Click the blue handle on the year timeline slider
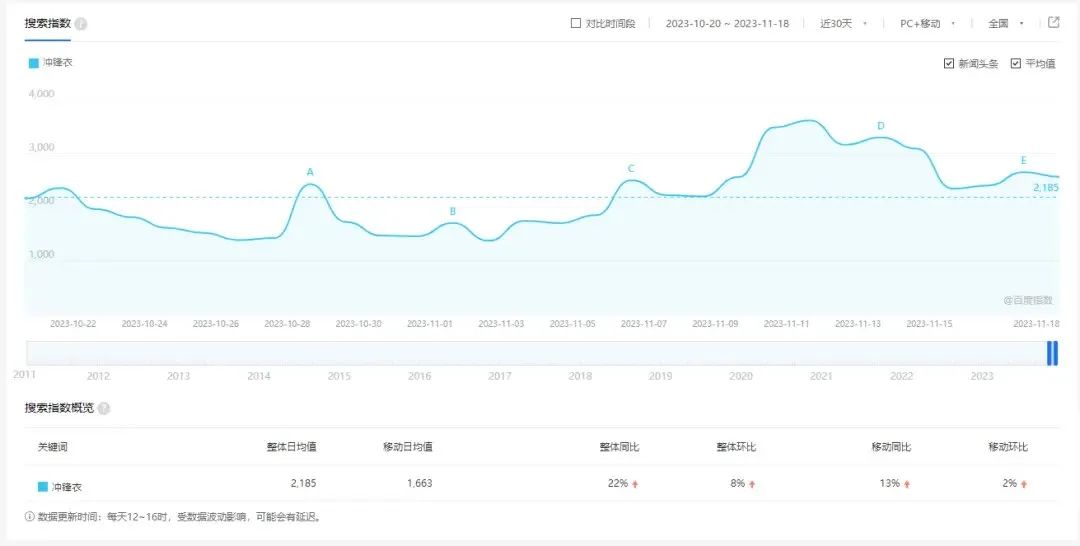 pos(1052,353)
